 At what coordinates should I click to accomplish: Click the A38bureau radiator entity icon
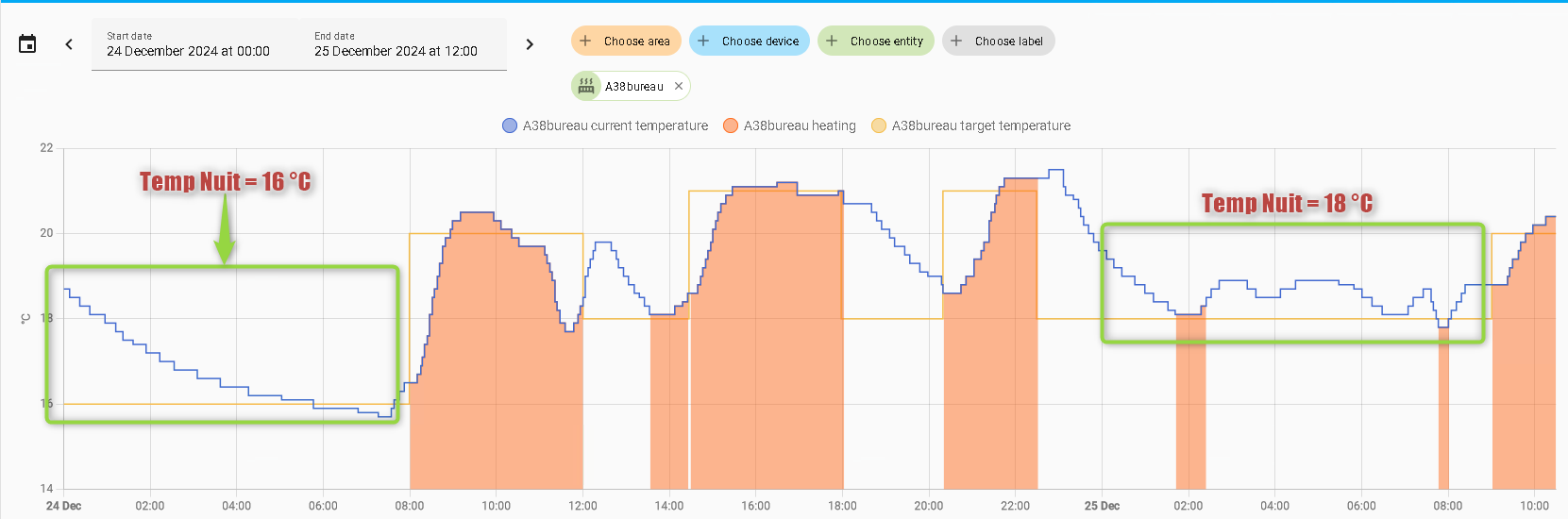pos(586,86)
